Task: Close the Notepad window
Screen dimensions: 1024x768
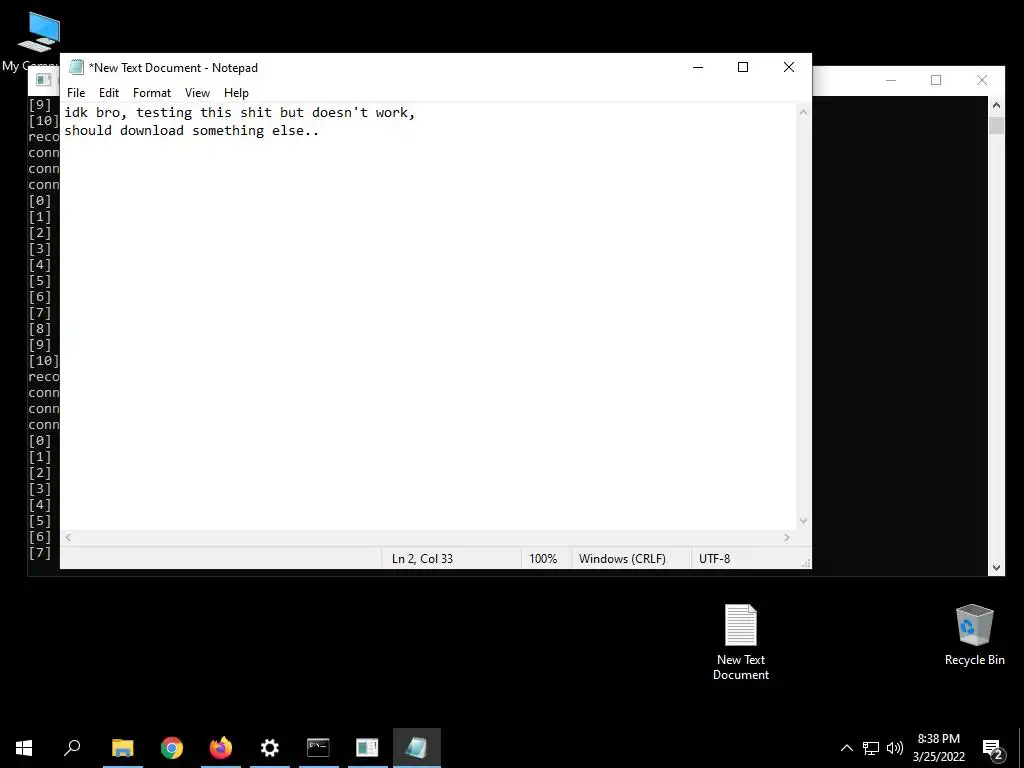Action: coord(788,67)
